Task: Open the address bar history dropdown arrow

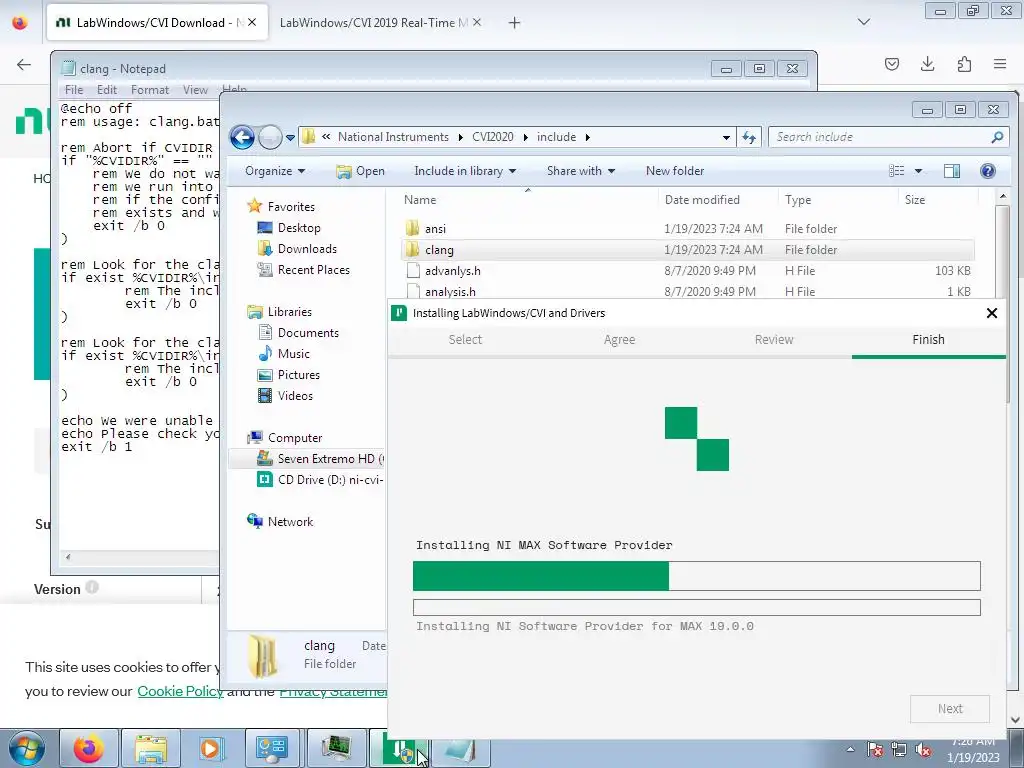Action: [x=726, y=138]
